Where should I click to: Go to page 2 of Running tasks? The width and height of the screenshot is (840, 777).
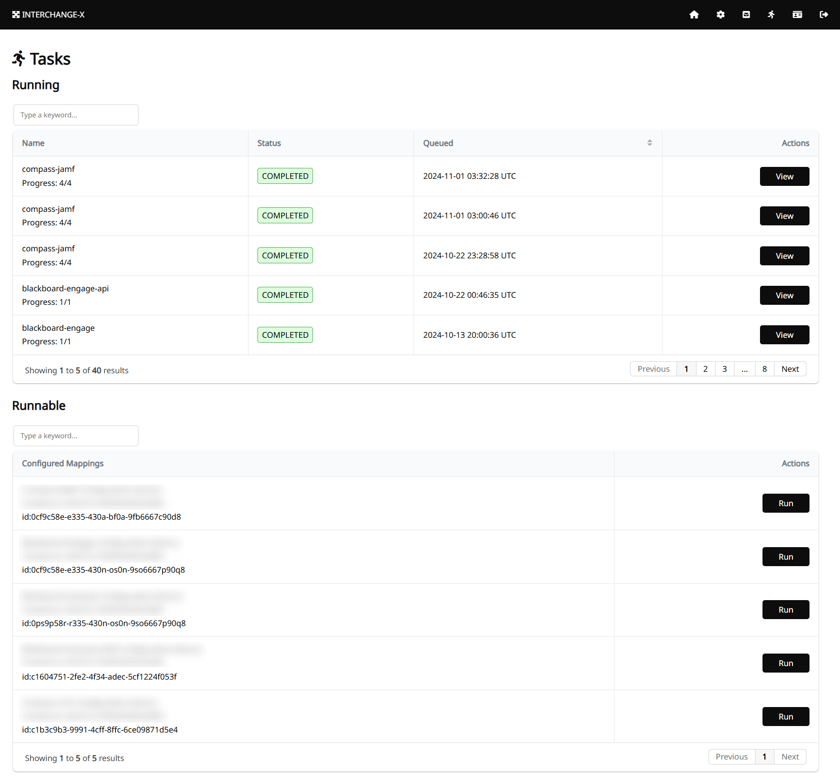705,369
